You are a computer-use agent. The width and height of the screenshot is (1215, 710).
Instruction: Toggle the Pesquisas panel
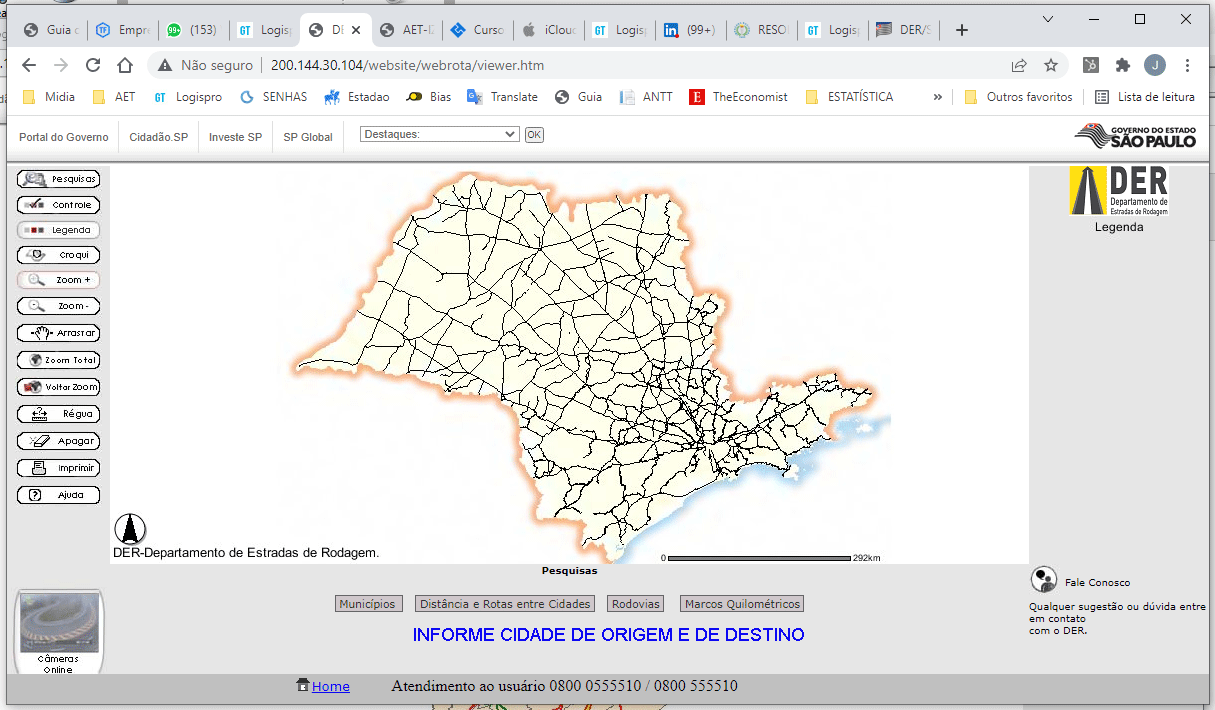(58, 178)
